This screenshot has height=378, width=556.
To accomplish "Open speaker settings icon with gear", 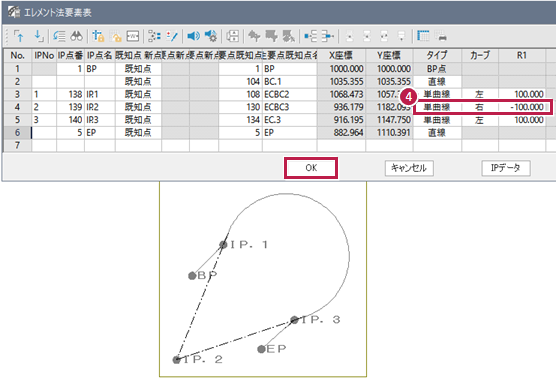I will [211, 36].
